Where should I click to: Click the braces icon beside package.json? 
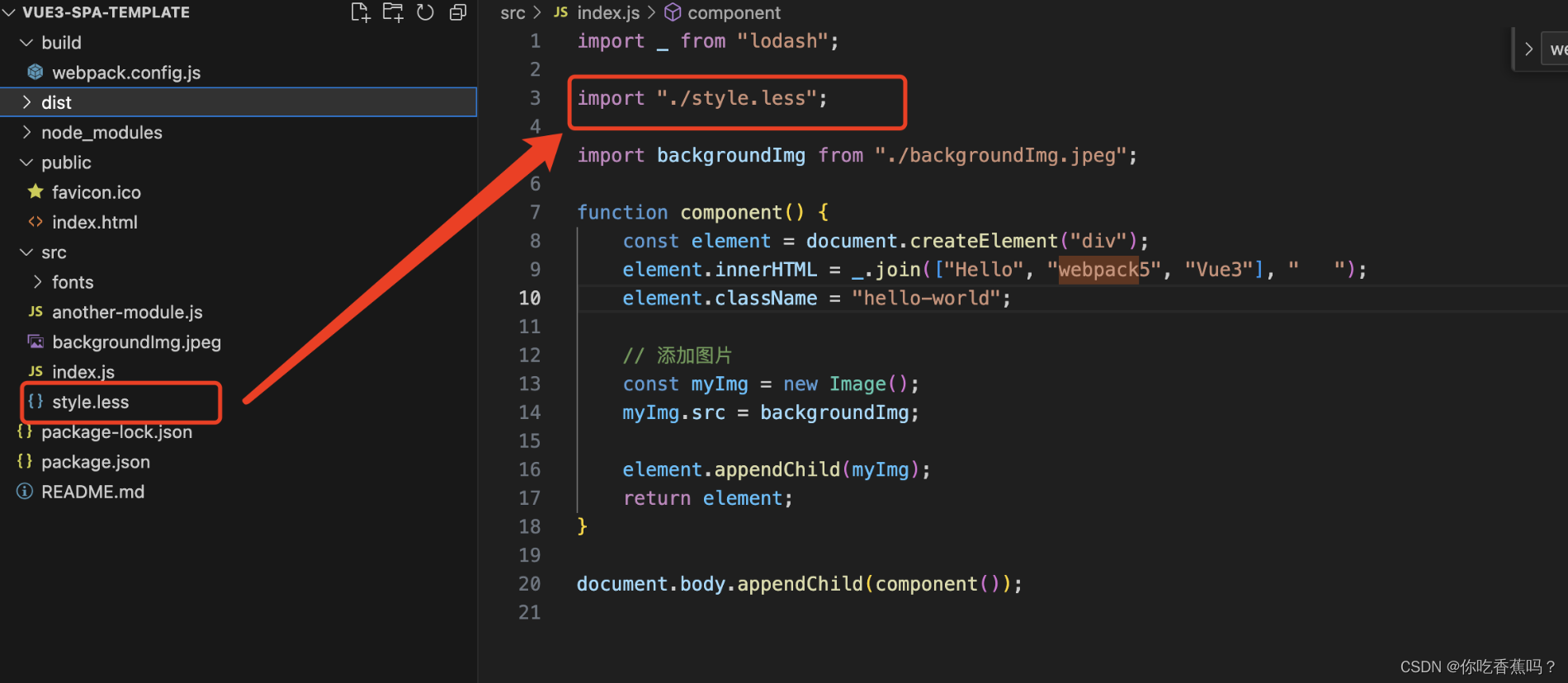(25, 461)
